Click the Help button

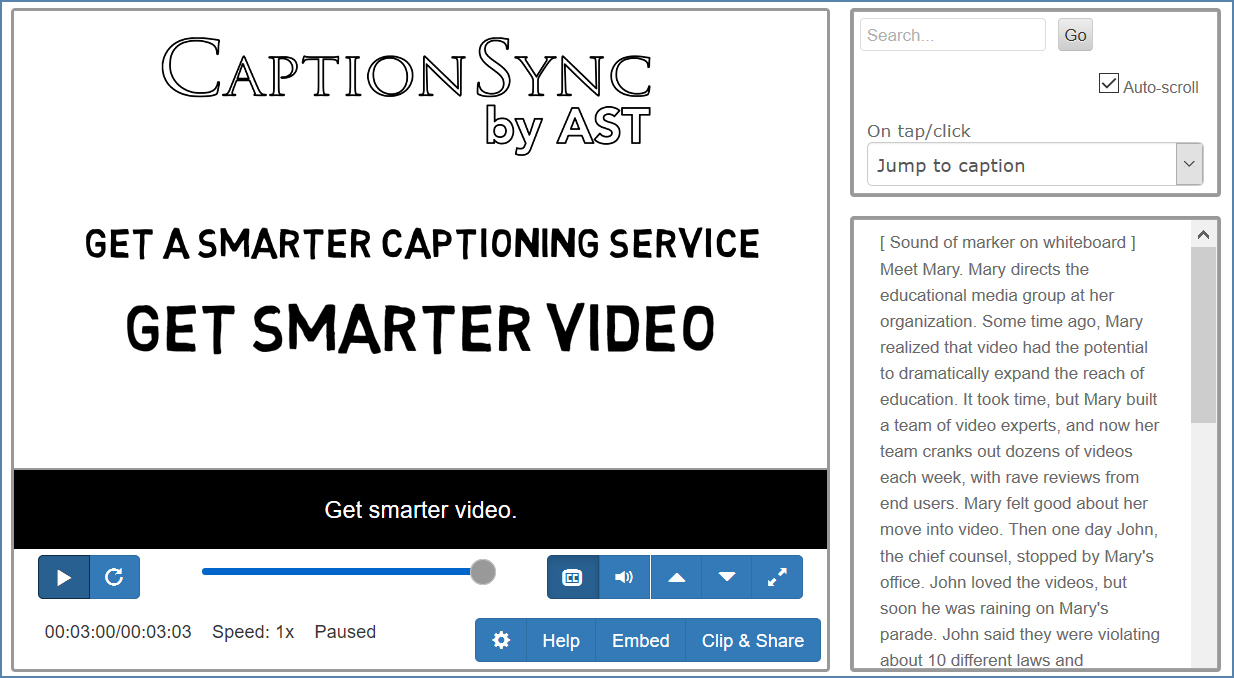click(x=561, y=640)
